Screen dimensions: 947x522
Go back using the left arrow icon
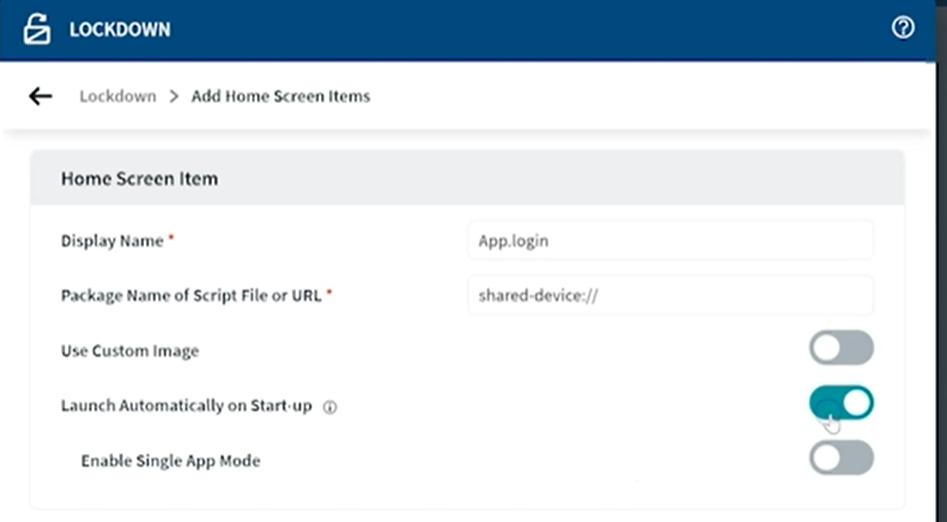pyautogui.click(x=40, y=96)
